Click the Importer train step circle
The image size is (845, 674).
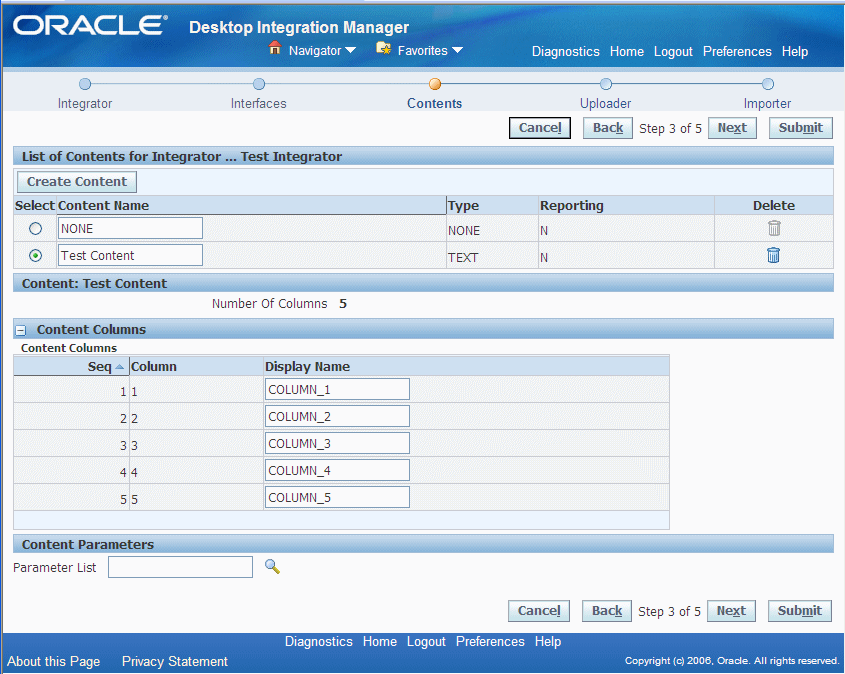(768, 84)
